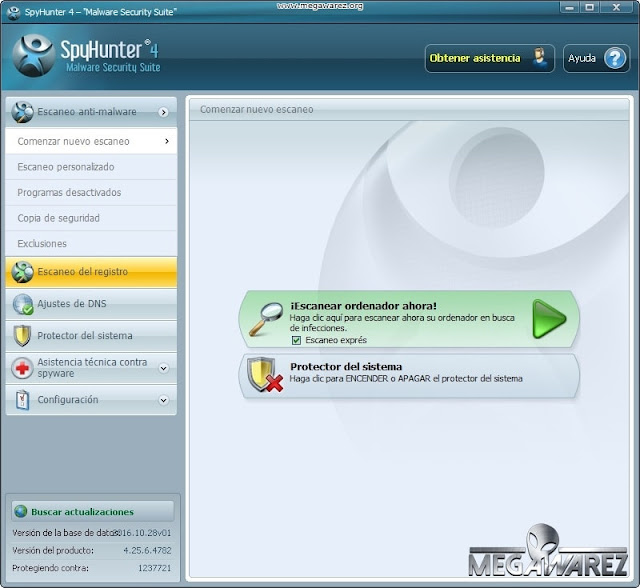
Task: Click the Configuración clipboard icon
Action: [22, 400]
